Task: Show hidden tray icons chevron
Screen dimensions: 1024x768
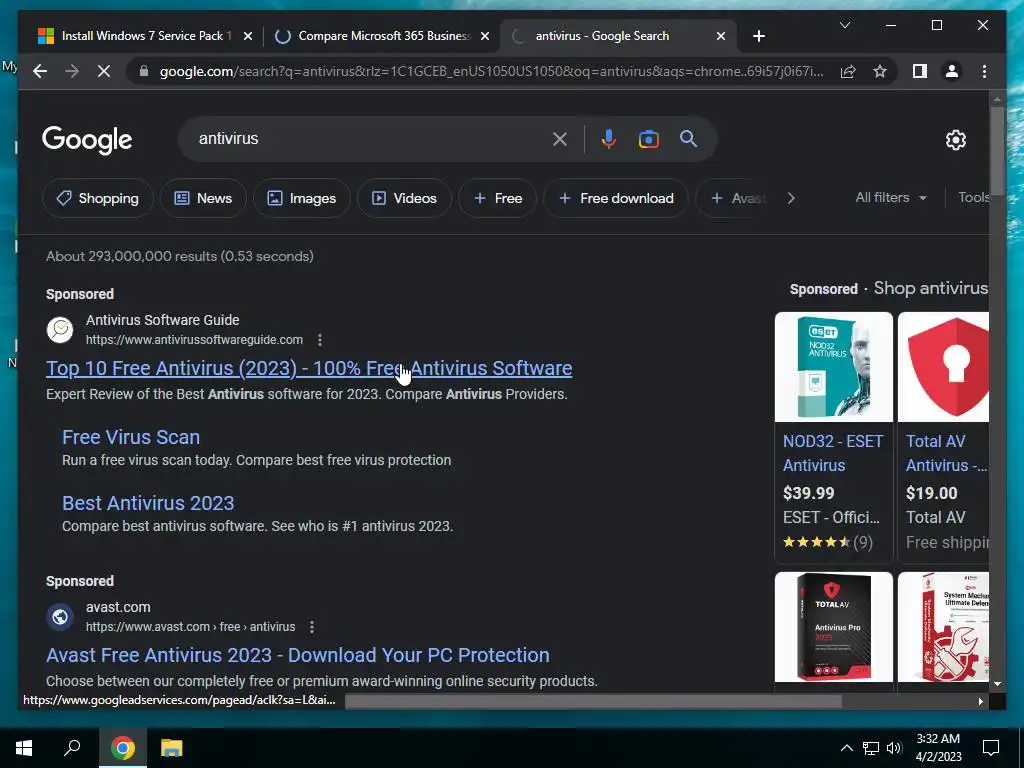Action: point(846,748)
